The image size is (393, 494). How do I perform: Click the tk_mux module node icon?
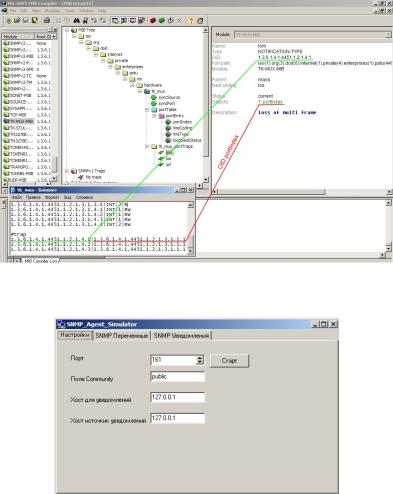(x=147, y=91)
